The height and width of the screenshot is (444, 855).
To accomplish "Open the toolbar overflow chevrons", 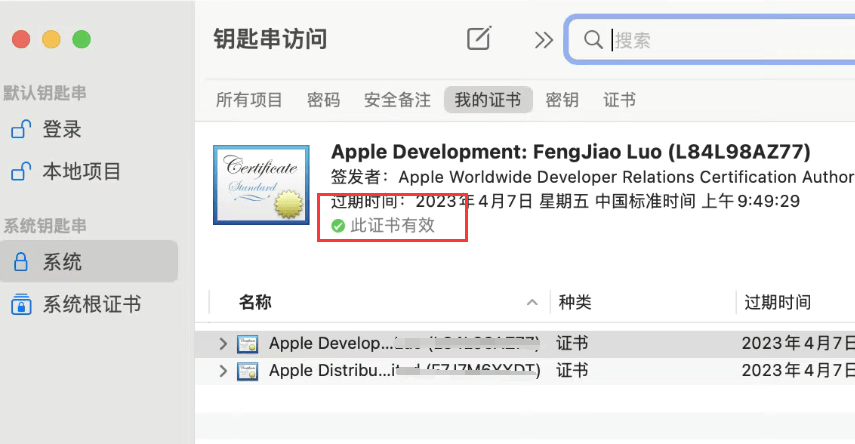I will coord(544,40).
